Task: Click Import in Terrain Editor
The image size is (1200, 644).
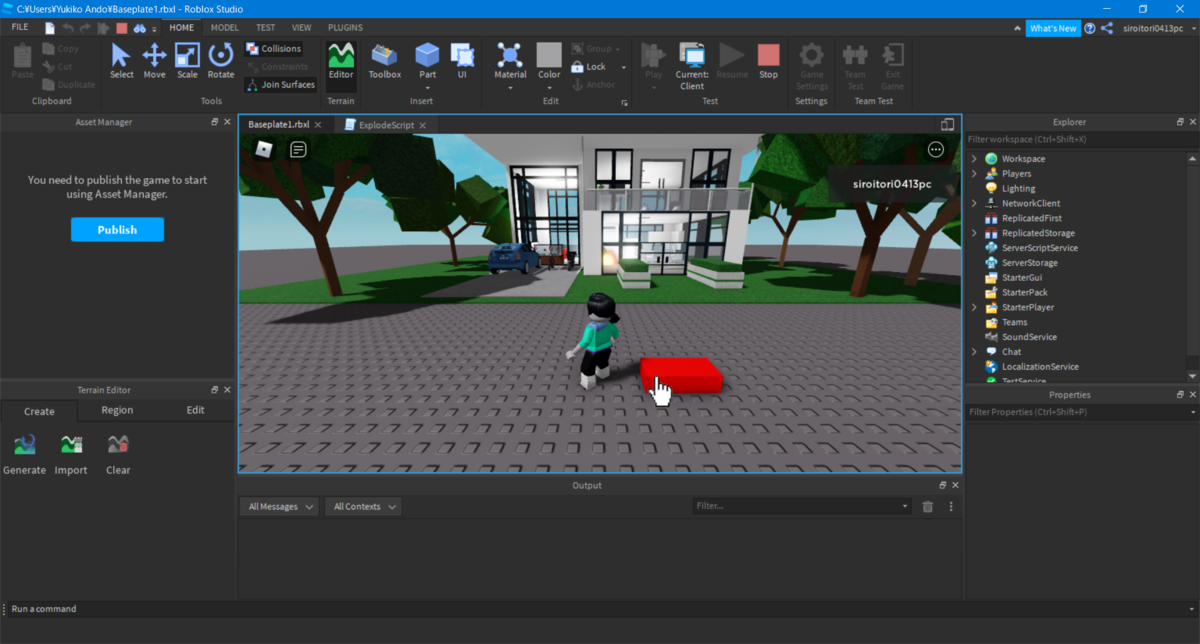Action: pos(71,454)
